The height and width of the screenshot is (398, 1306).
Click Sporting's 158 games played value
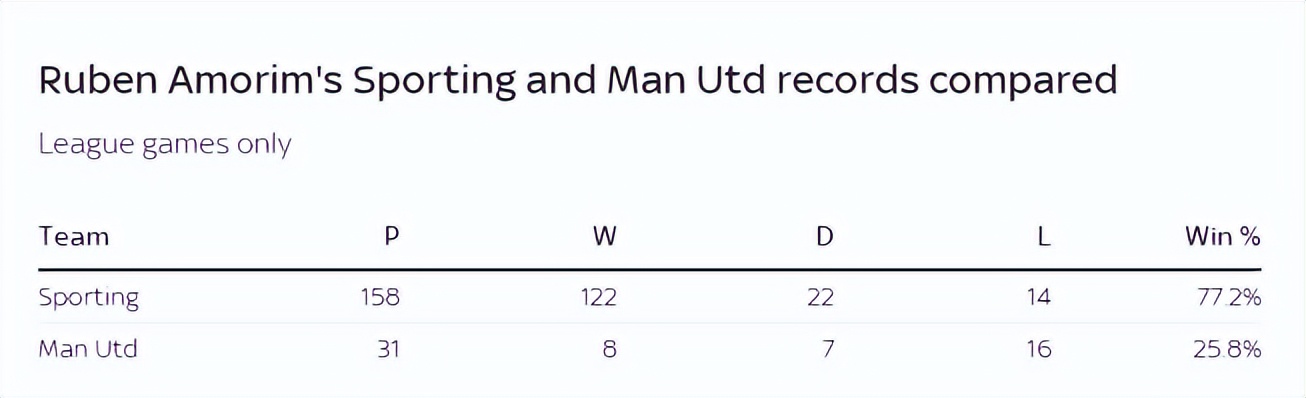tap(380, 297)
